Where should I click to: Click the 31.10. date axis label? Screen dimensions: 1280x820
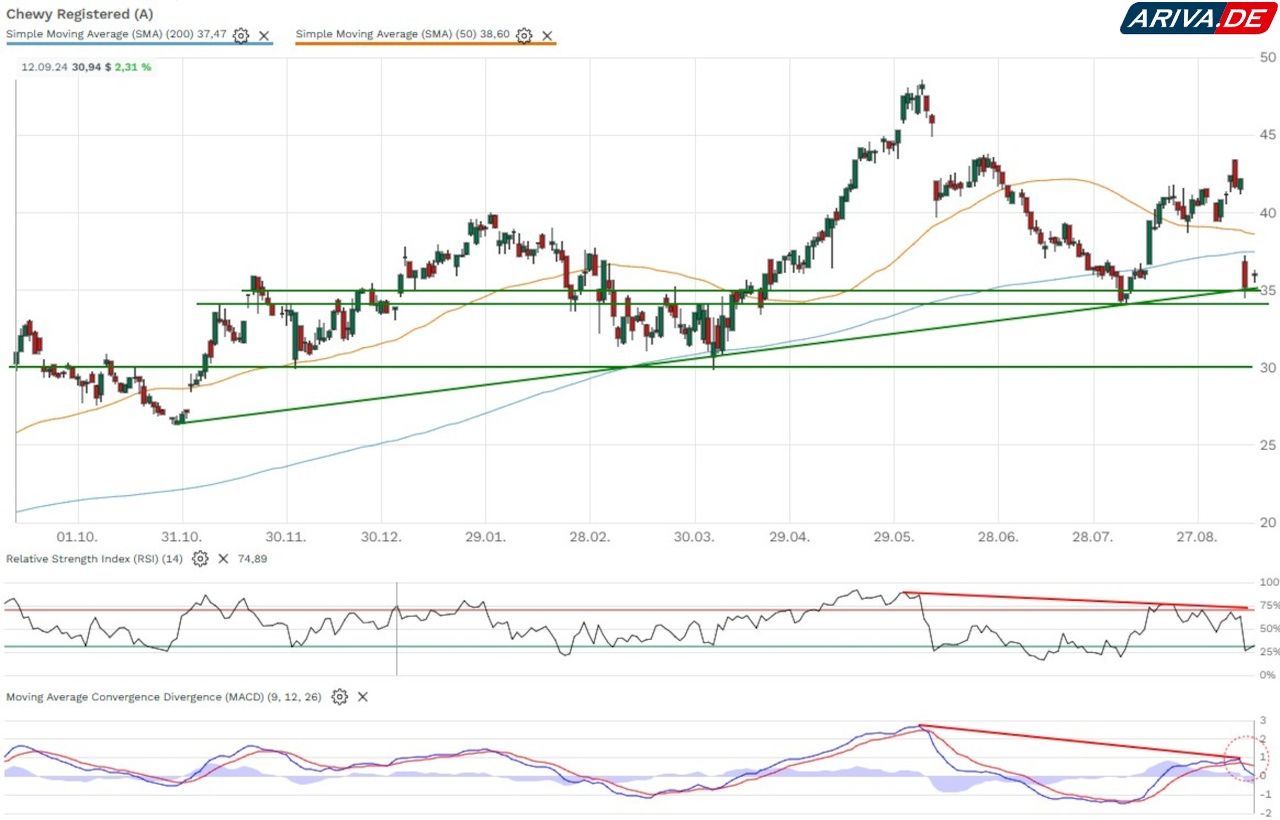(x=182, y=538)
